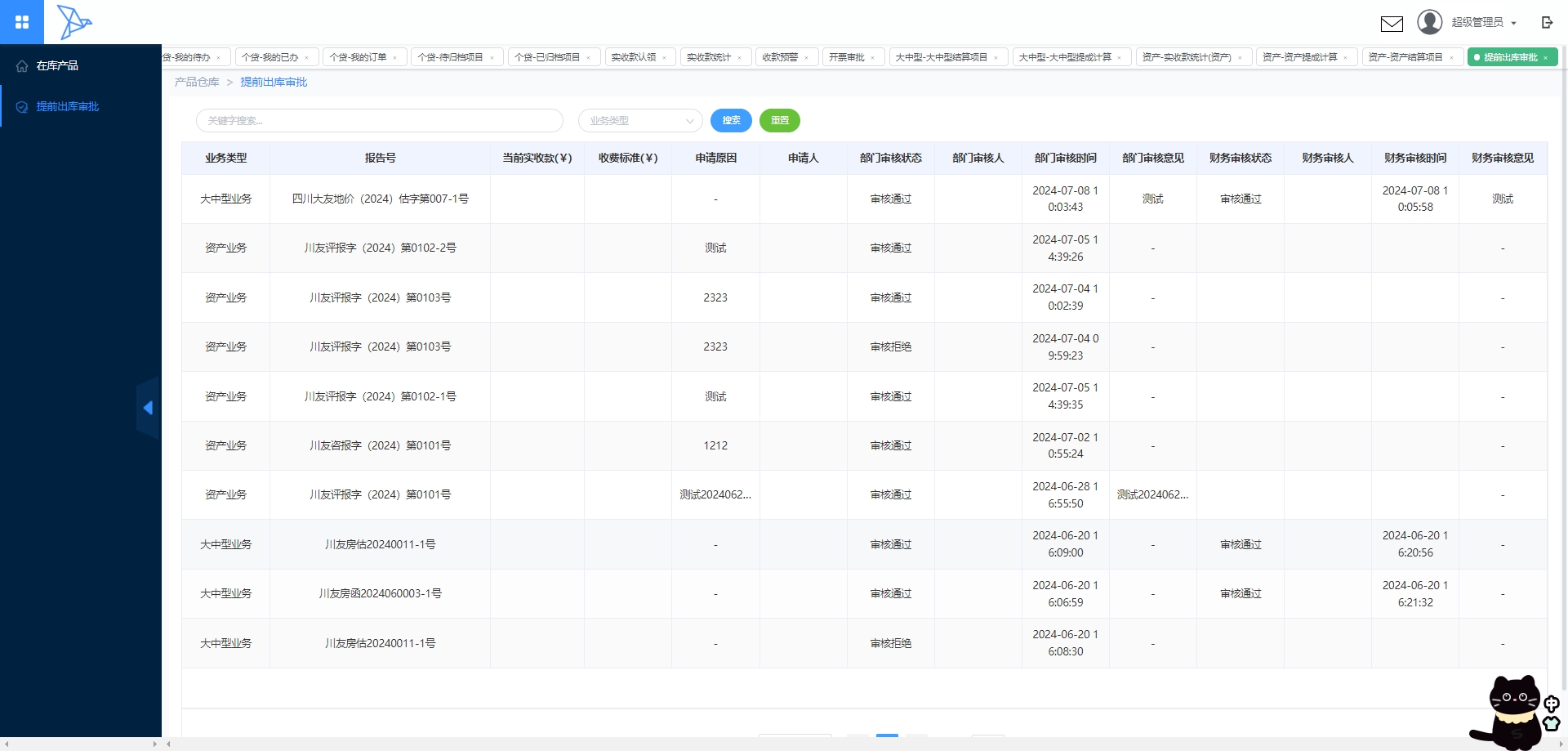Close the 大中型-大中型提成计算 tab
Screen dimensions: 1568x751
click(1120, 57)
